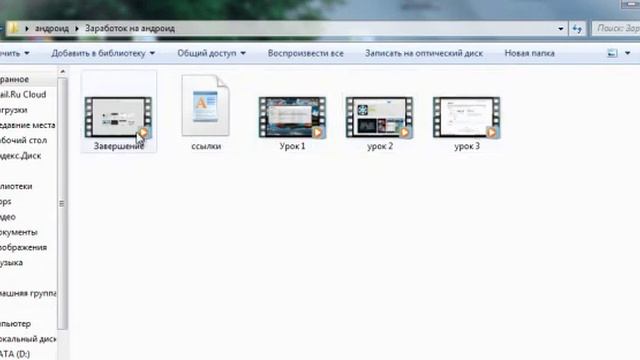The width and height of the screenshot is (640, 360).
Task: Click the folder icon in address bar
Action: pyautogui.click(x=13, y=28)
